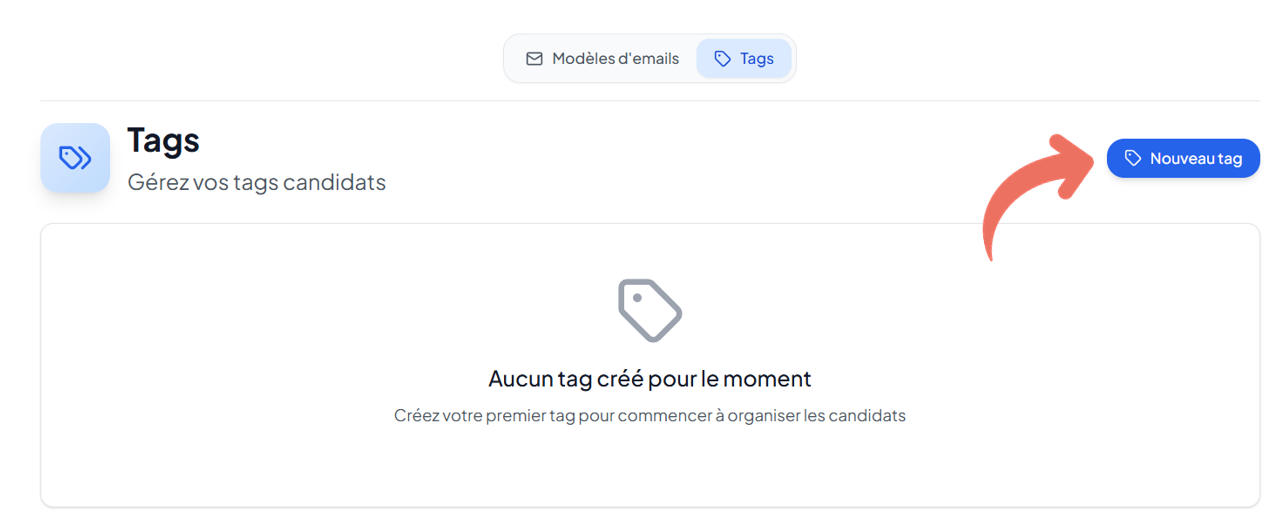Click the envelope icon in the tab switcher
The image size is (1276, 519).
pyautogui.click(x=535, y=59)
